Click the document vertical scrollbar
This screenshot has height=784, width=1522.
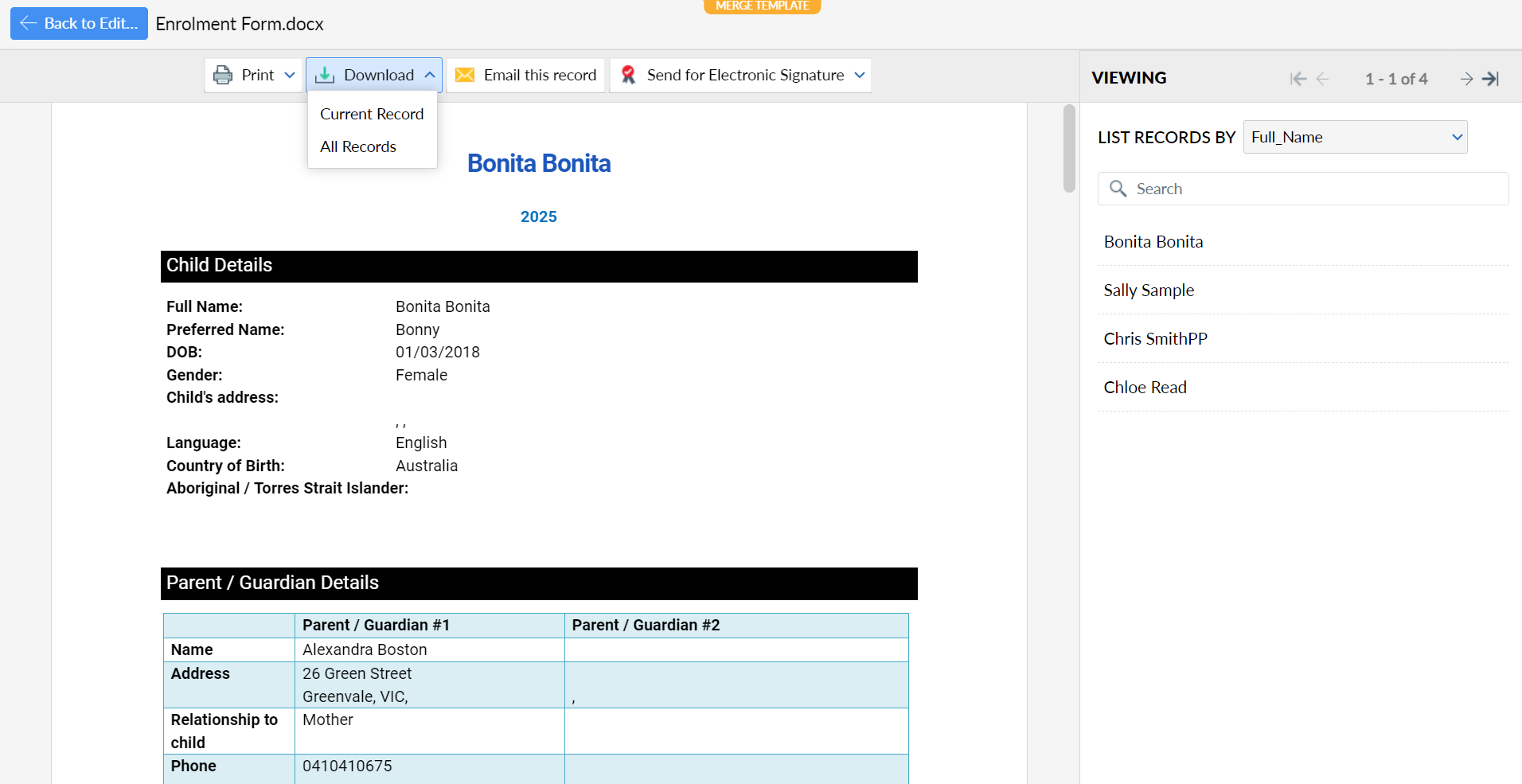tap(1069, 148)
